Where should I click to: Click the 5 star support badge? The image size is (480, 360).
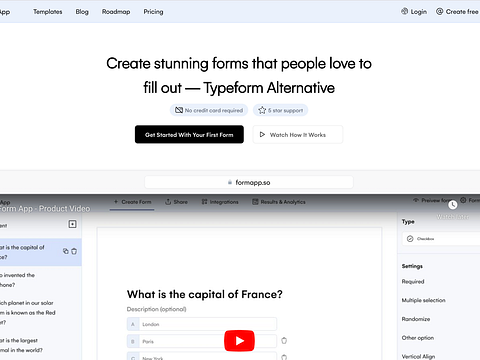tap(280, 110)
